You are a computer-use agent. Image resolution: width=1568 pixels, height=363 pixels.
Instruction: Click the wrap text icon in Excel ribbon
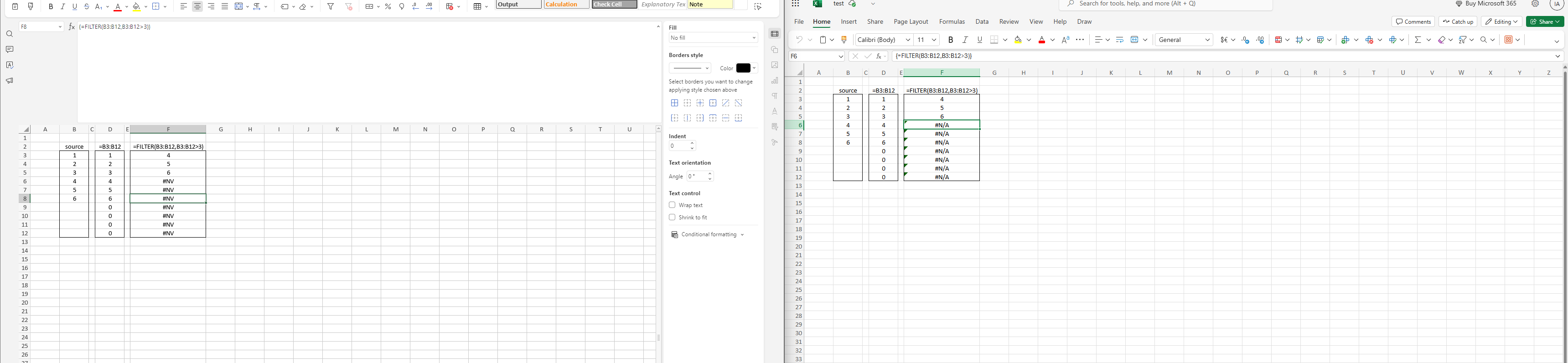pos(1119,40)
